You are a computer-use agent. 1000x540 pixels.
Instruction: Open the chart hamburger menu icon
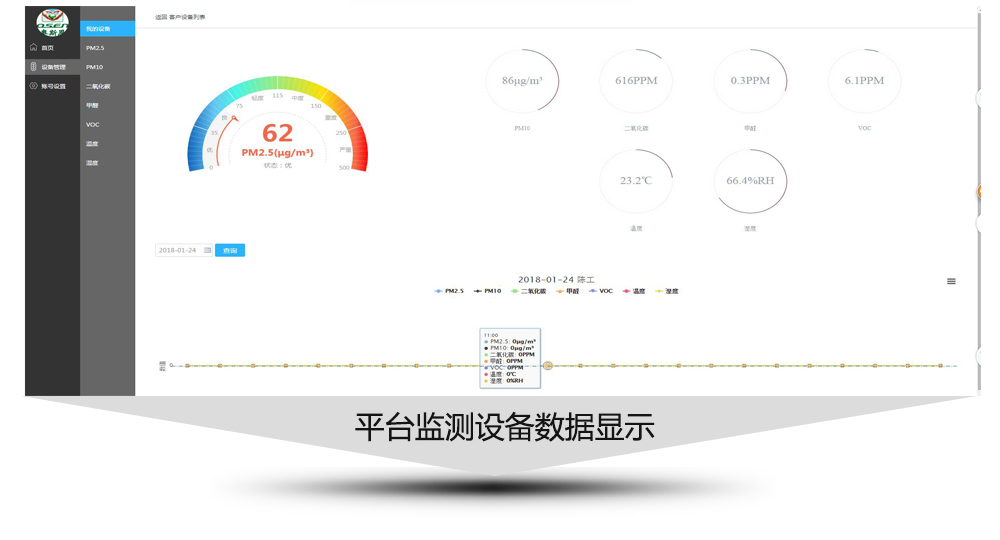click(x=951, y=281)
